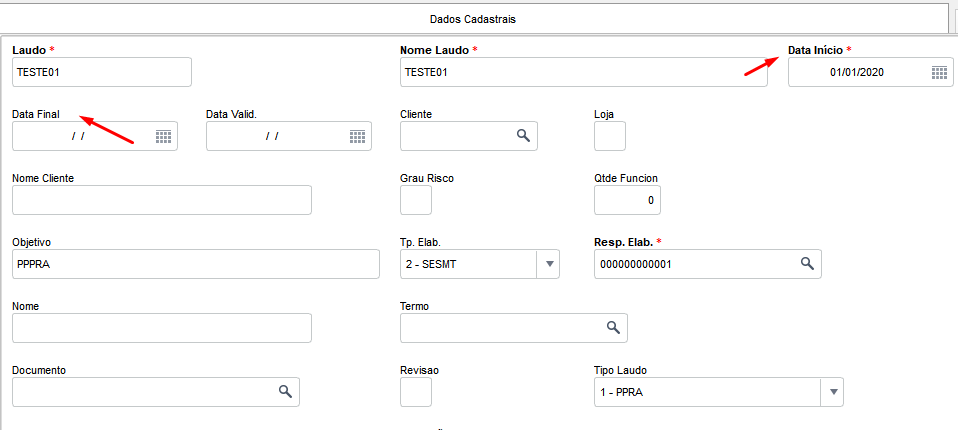The image size is (958, 430).
Task: Click the 'Nome Cliente' field label
Action: click(x=43, y=178)
